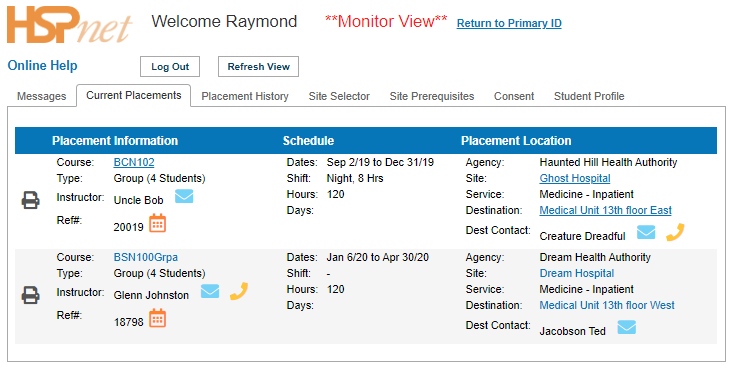Image resolution: width=729 pixels, height=369 pixels.
Task: Open the Placement History tab
Action: pos(245,96)
